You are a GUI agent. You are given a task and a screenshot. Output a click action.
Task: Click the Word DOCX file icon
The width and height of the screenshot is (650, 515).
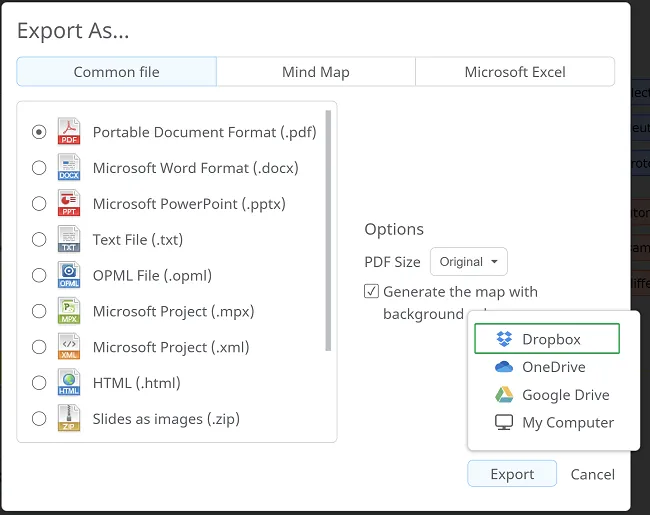coord(69,168)
